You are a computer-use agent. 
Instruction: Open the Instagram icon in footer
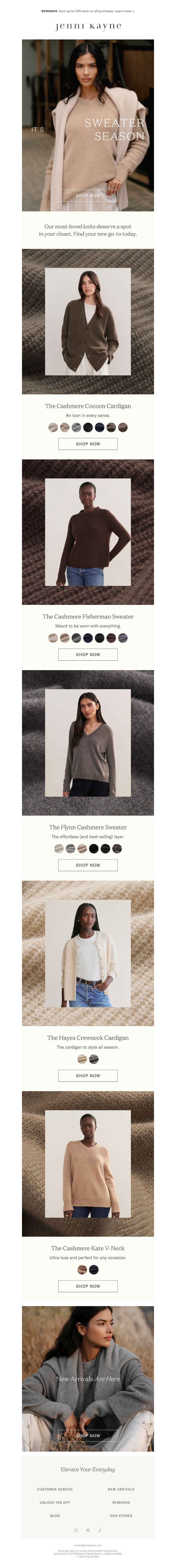point(76,1530)
